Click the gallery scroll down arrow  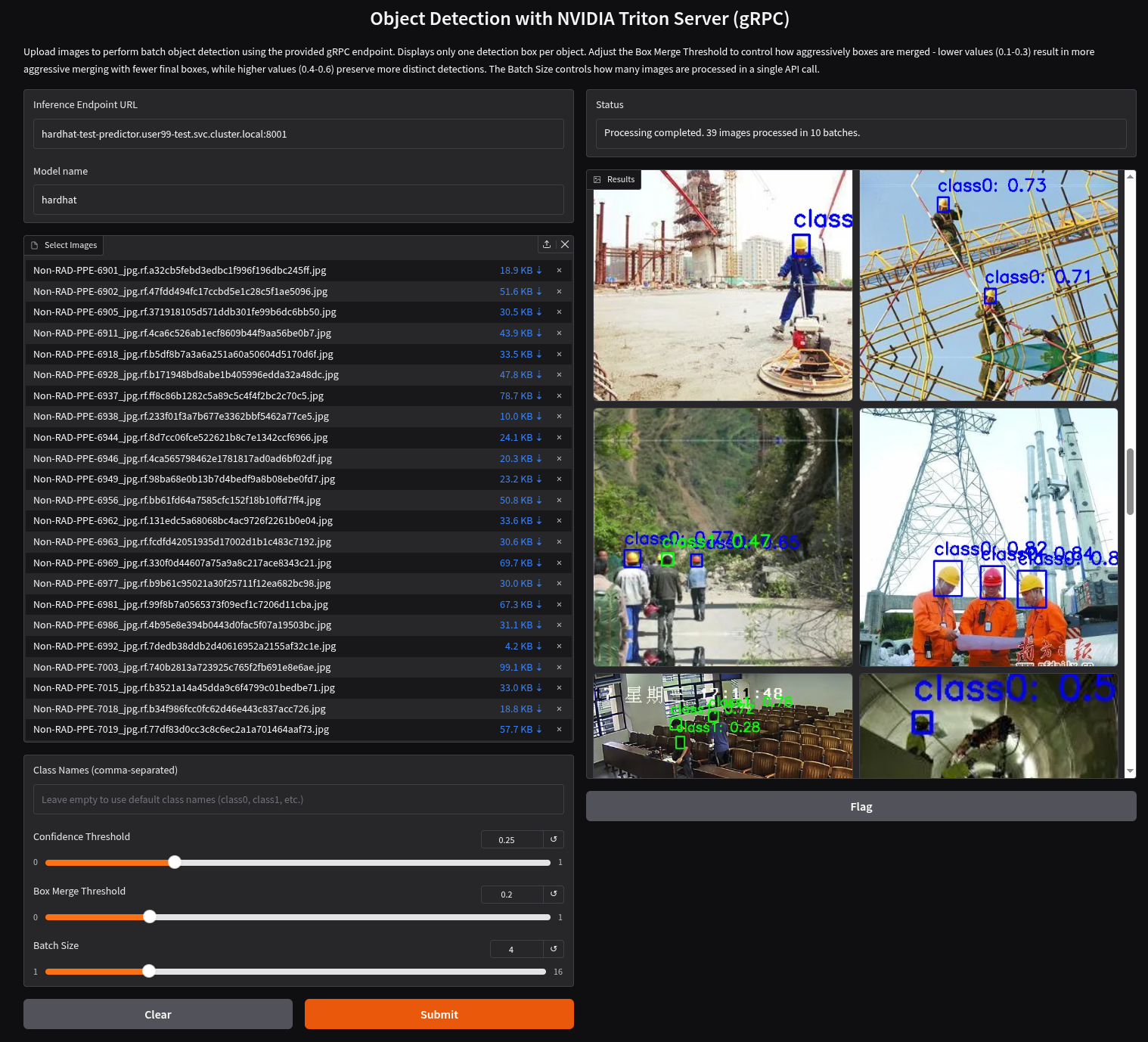click(x=1131, y=771)
